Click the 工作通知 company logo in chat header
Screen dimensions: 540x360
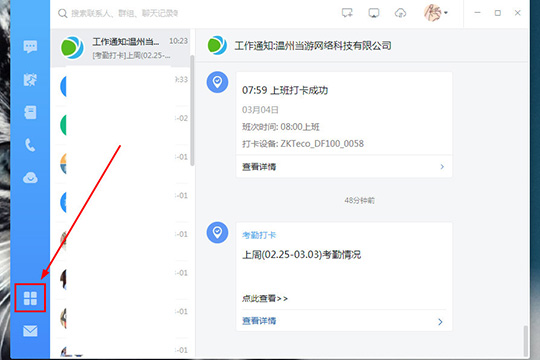pyautogui.click(x=217, y=45)
